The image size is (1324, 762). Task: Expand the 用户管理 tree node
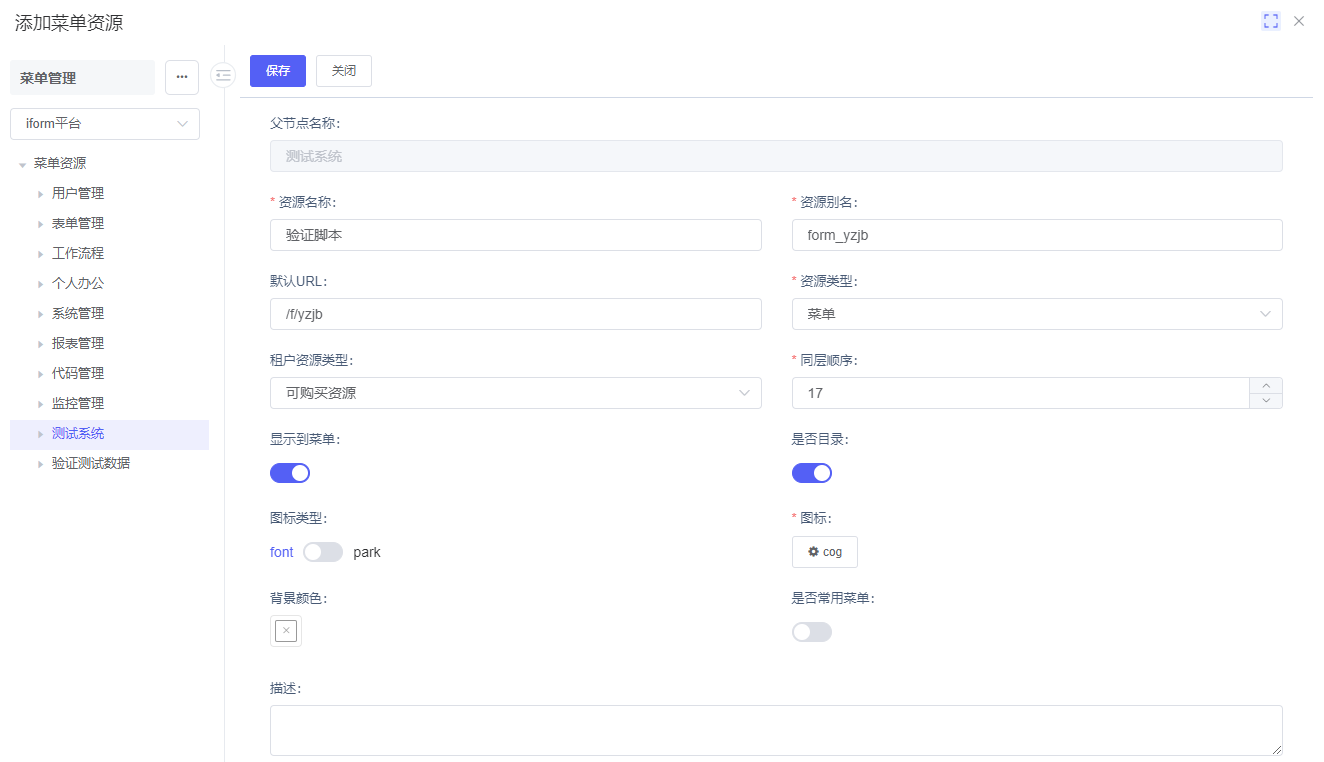tap(40, 194)
